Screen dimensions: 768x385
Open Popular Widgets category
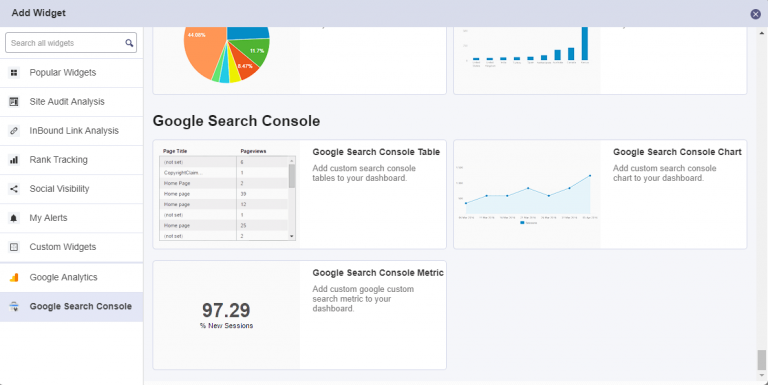click(72, 73)
